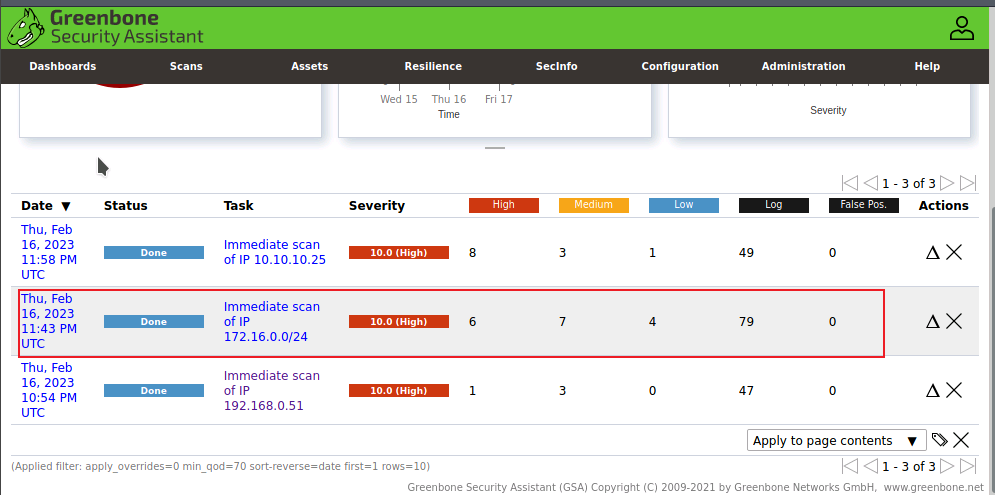Click delta icon for 10.10.10.25 scan report
Viewport: 995px width, 495px height.
coord(932,252)
